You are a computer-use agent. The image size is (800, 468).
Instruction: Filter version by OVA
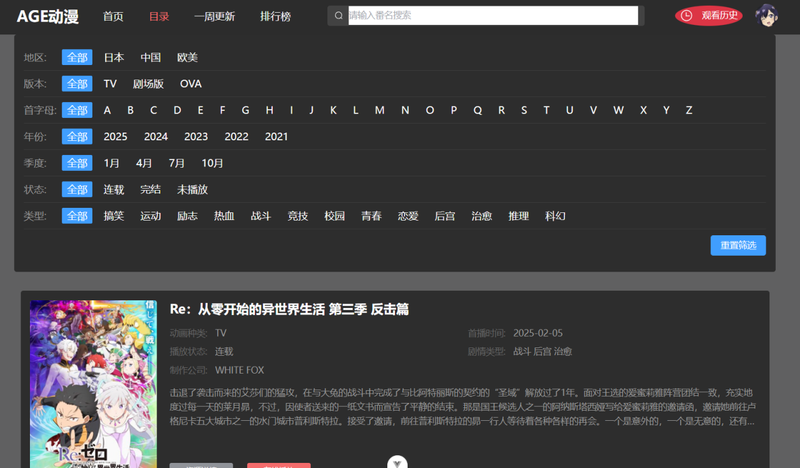(x=191, y=84)
